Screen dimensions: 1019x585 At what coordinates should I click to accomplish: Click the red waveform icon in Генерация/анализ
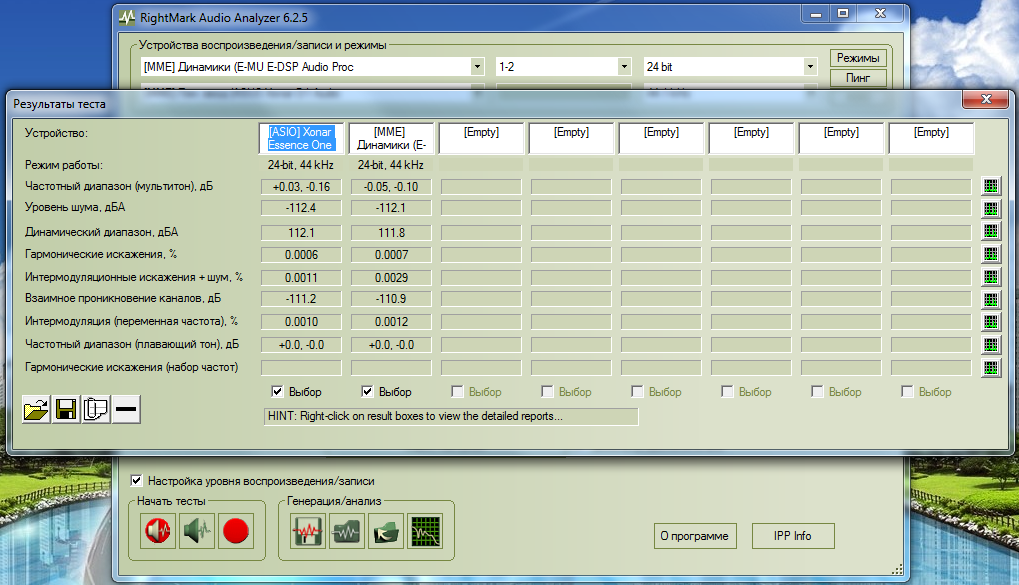coord(308,531)
